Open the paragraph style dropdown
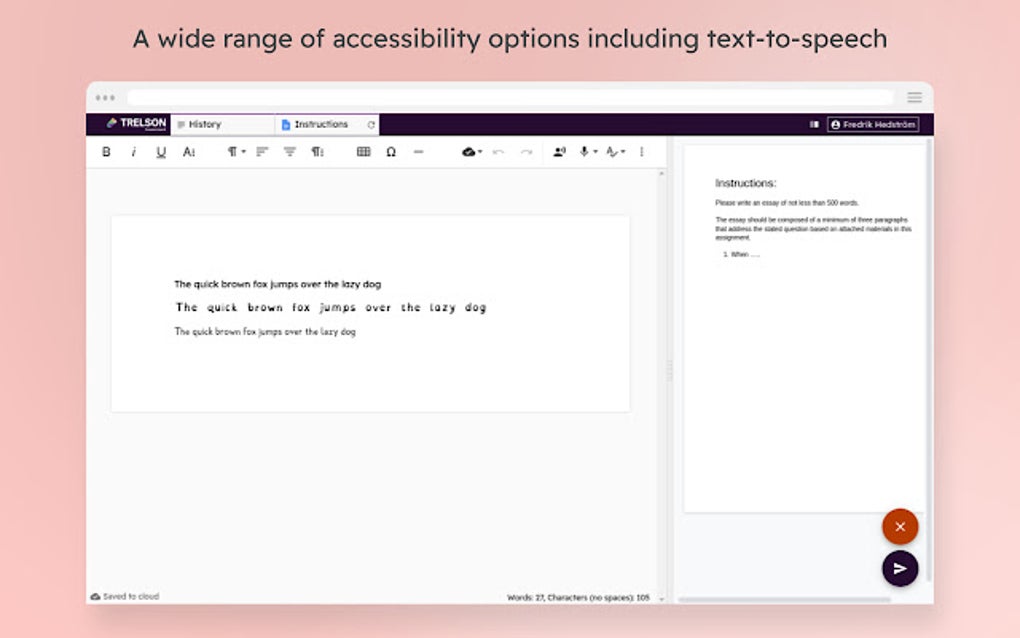This screenshot has height=638, width=1020. coord(232,152)
